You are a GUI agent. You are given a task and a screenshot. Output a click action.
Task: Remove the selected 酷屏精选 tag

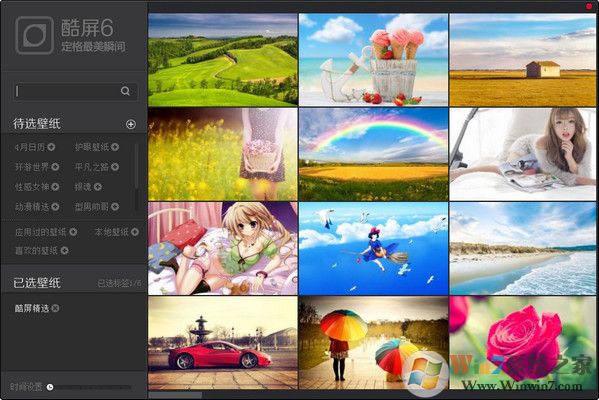[x=55, y=308]
